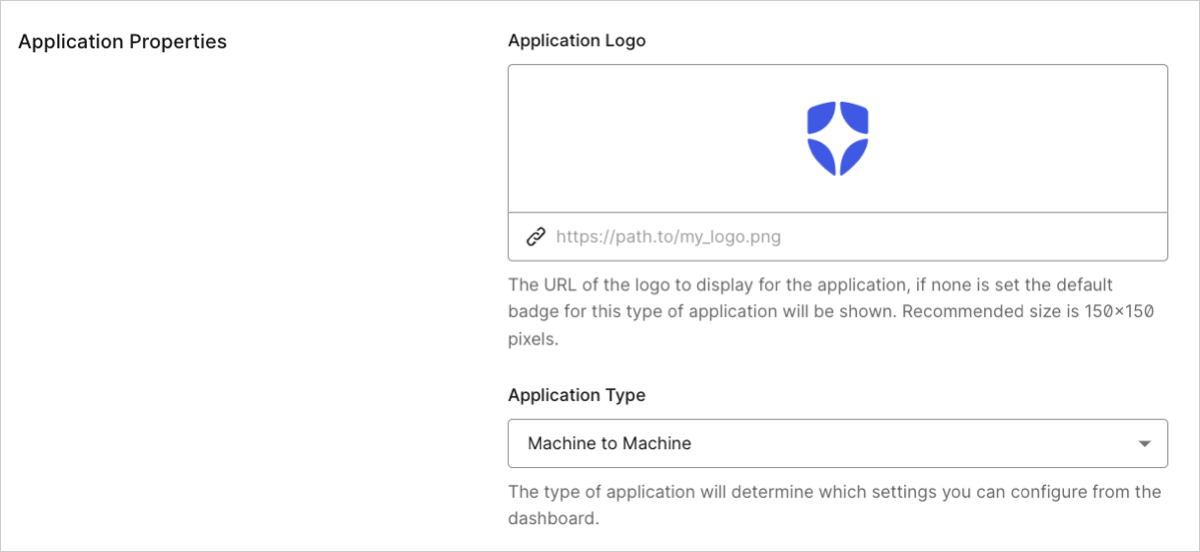Viewport: 1200px width, 552px height.
Task: Click the Application Type label
Action: tap(577, 395)
